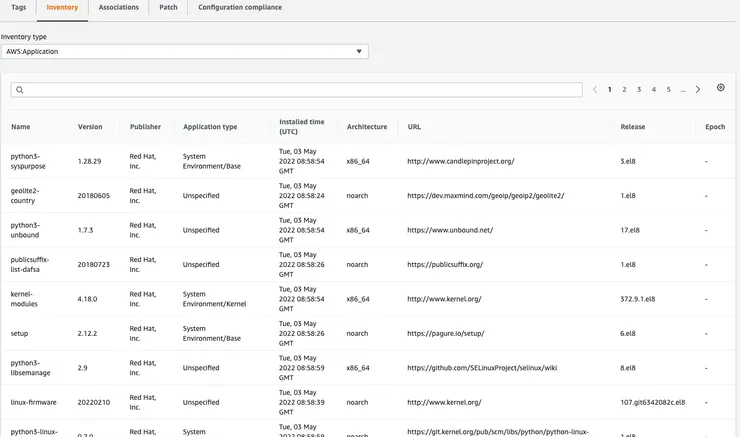Select publicsuffix-list-dafsa name cell
The width and height of the screenshot is (740, 437).
[x=30, y=264]
